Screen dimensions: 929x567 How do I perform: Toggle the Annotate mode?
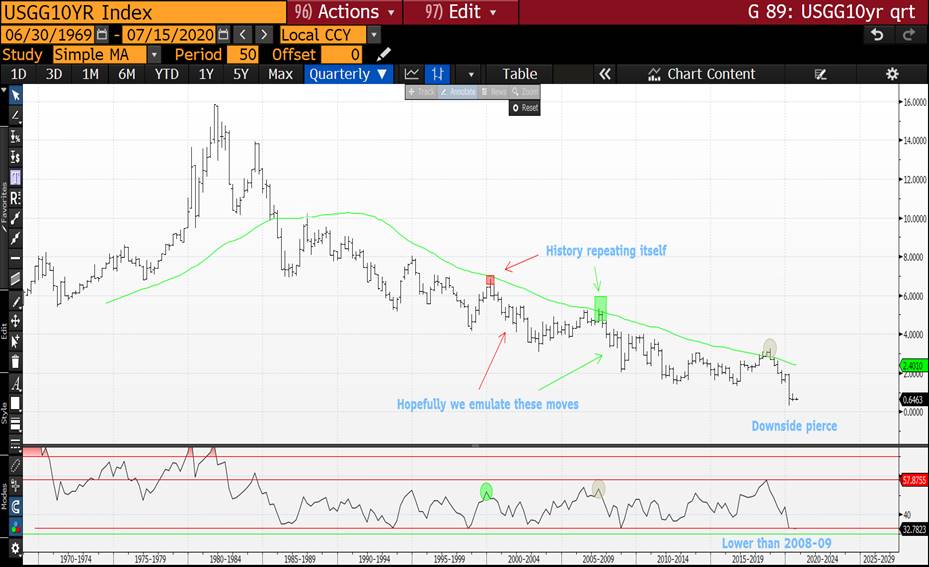(x=459, y=92)
